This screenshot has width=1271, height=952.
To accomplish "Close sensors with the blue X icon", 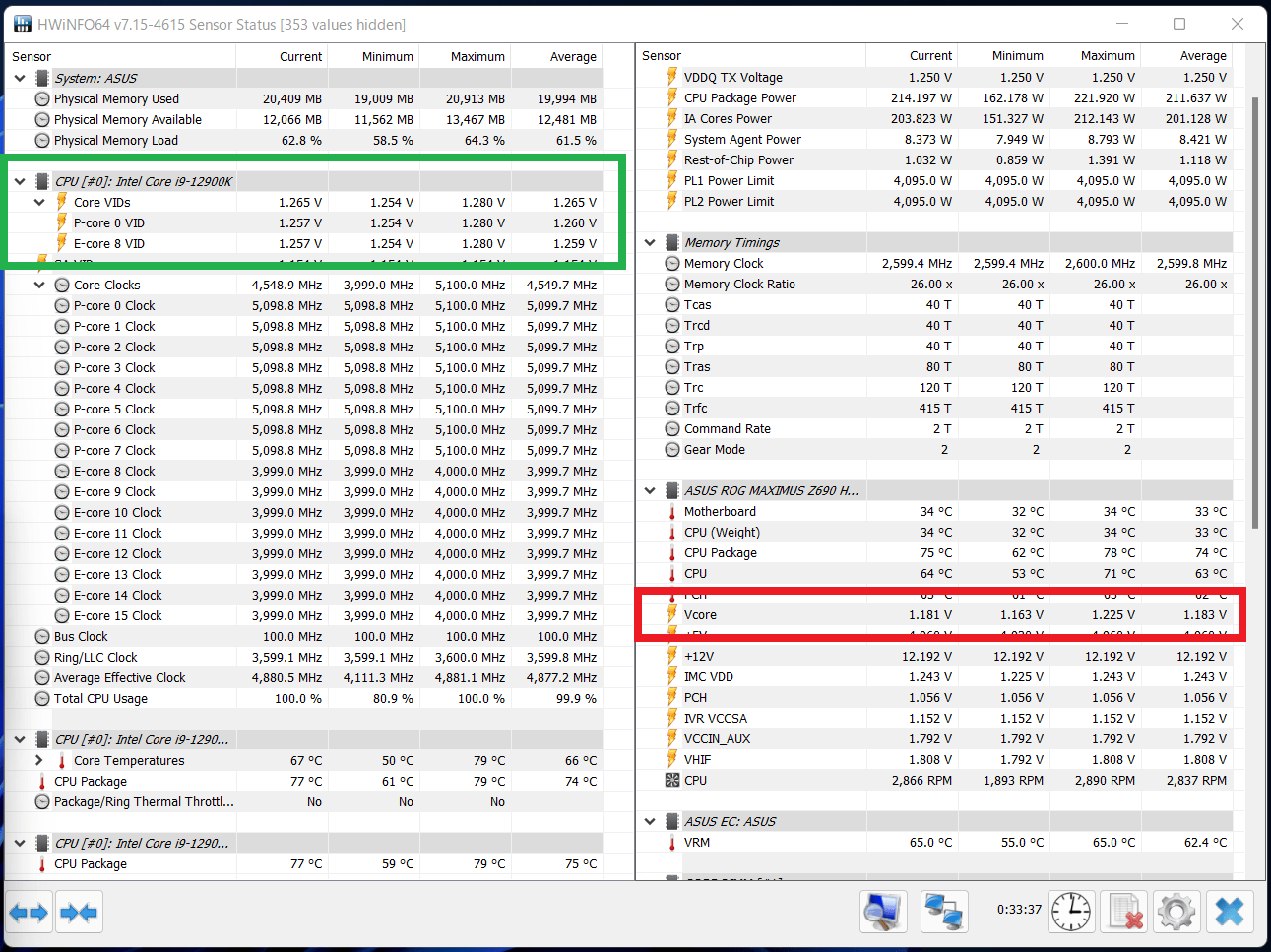I will tap(1230, 912).
